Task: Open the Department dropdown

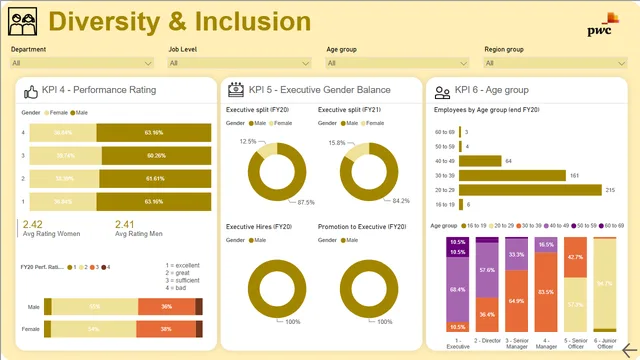Action: pos(82,63)
